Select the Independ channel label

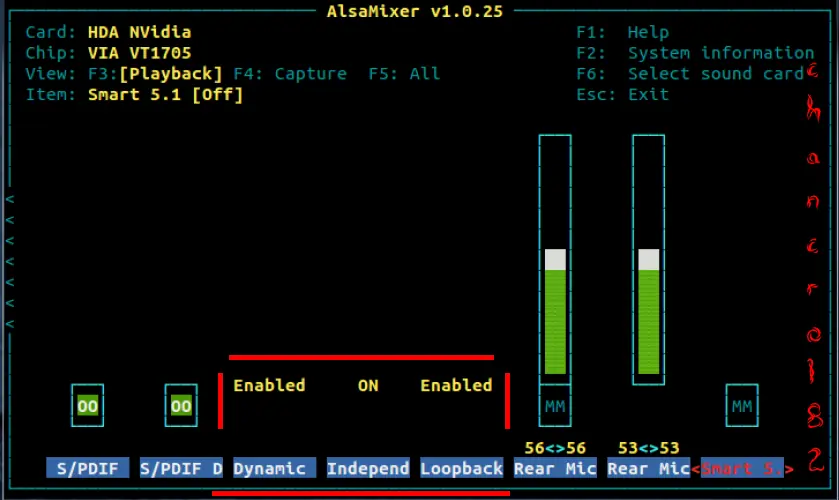[x=368, y=468]
